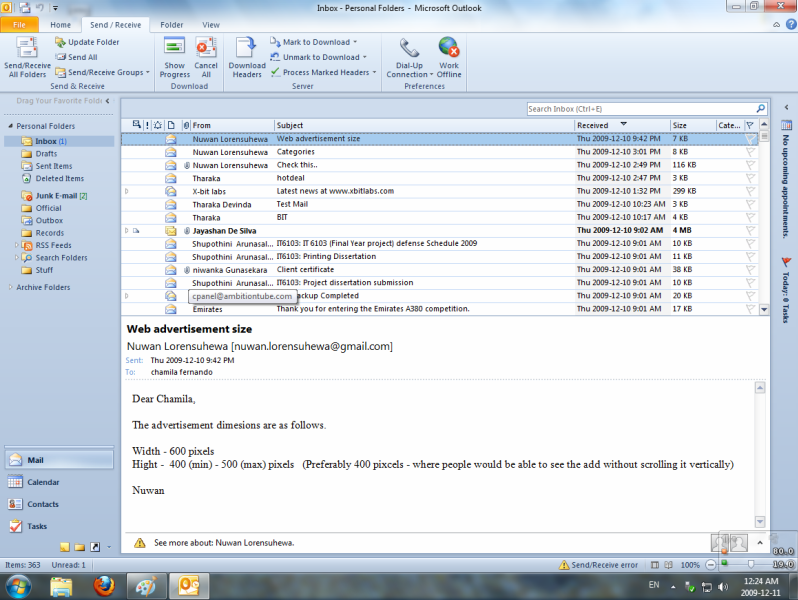
Task: Open the 'Check this..' message
Action: [440, 165]
